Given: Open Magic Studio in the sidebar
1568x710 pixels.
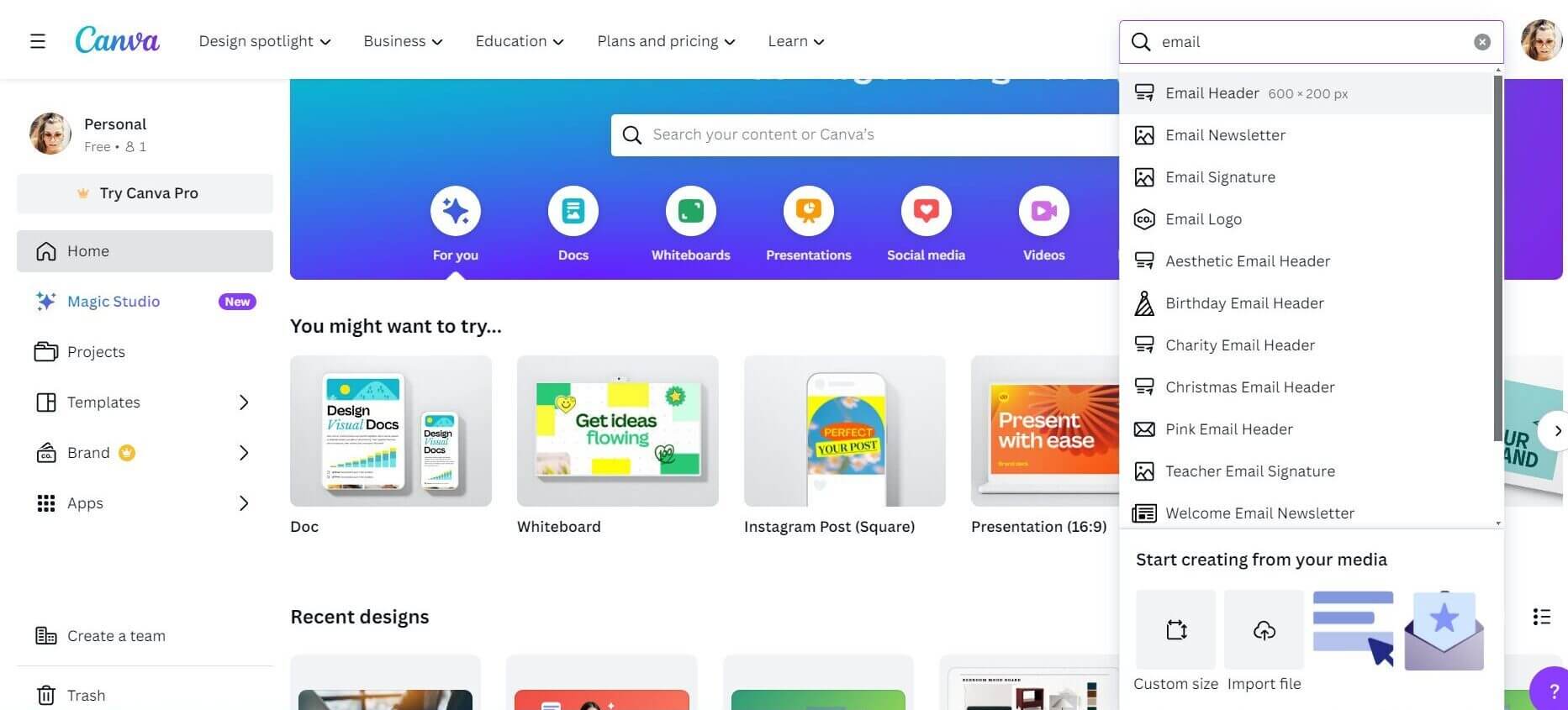Looking at the screenshot, I should (x=145, y=302).
